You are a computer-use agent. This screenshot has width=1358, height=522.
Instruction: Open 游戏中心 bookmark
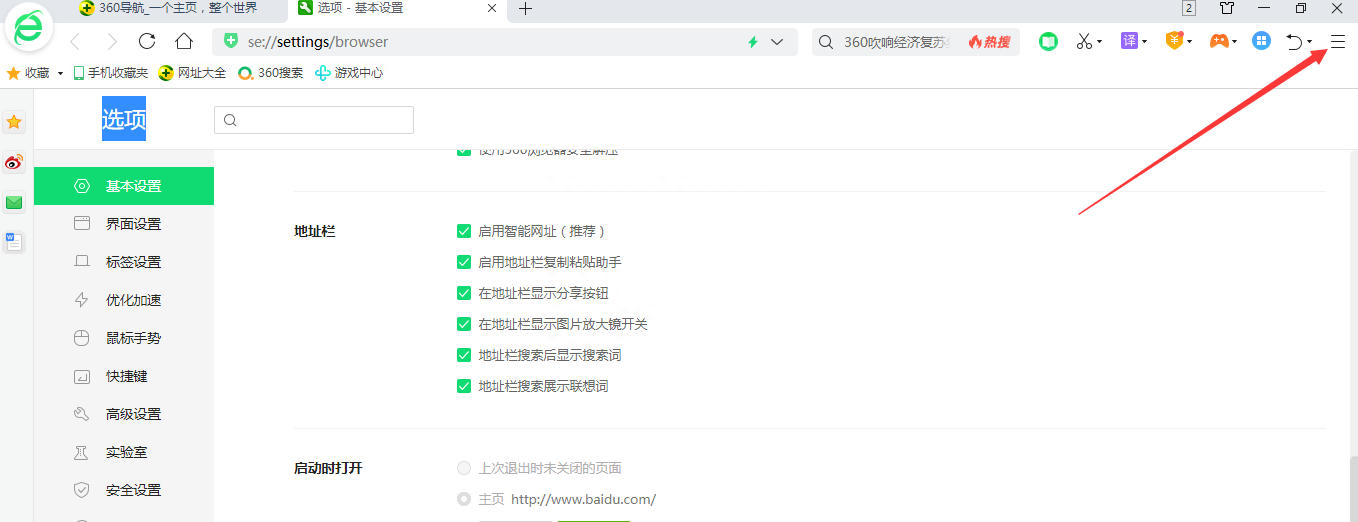[349, 73]
